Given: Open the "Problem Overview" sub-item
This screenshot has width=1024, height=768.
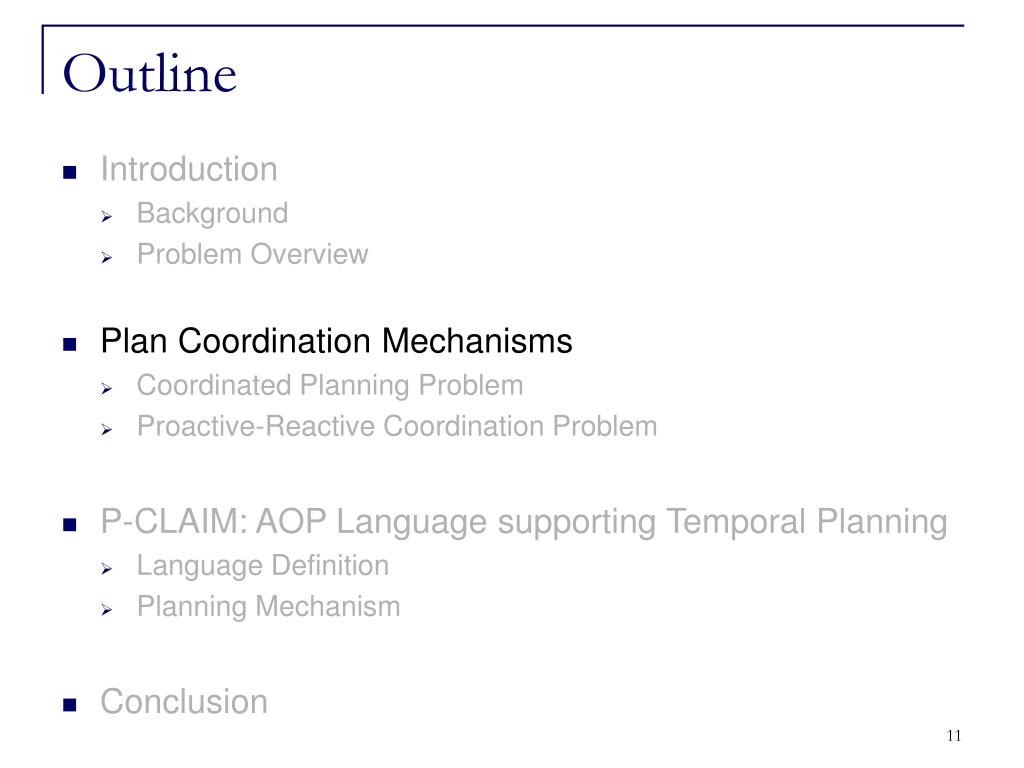Looking at the screenshot, I should 252,254.
